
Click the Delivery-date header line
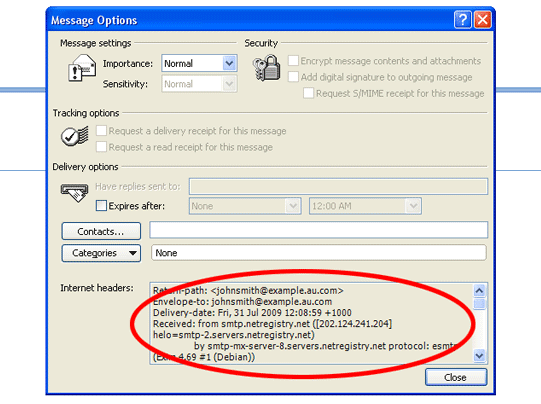pos(252,313)
